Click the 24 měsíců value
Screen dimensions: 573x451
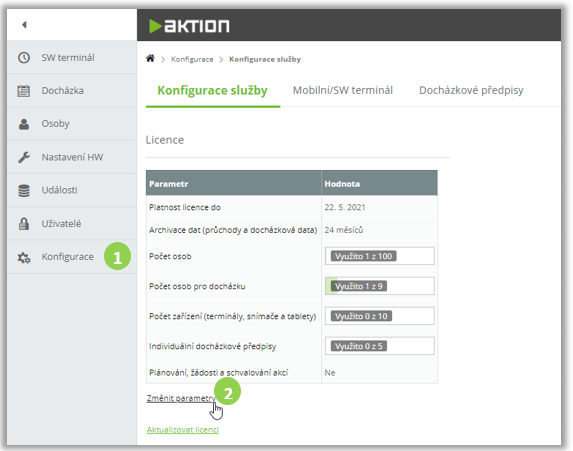344,230
